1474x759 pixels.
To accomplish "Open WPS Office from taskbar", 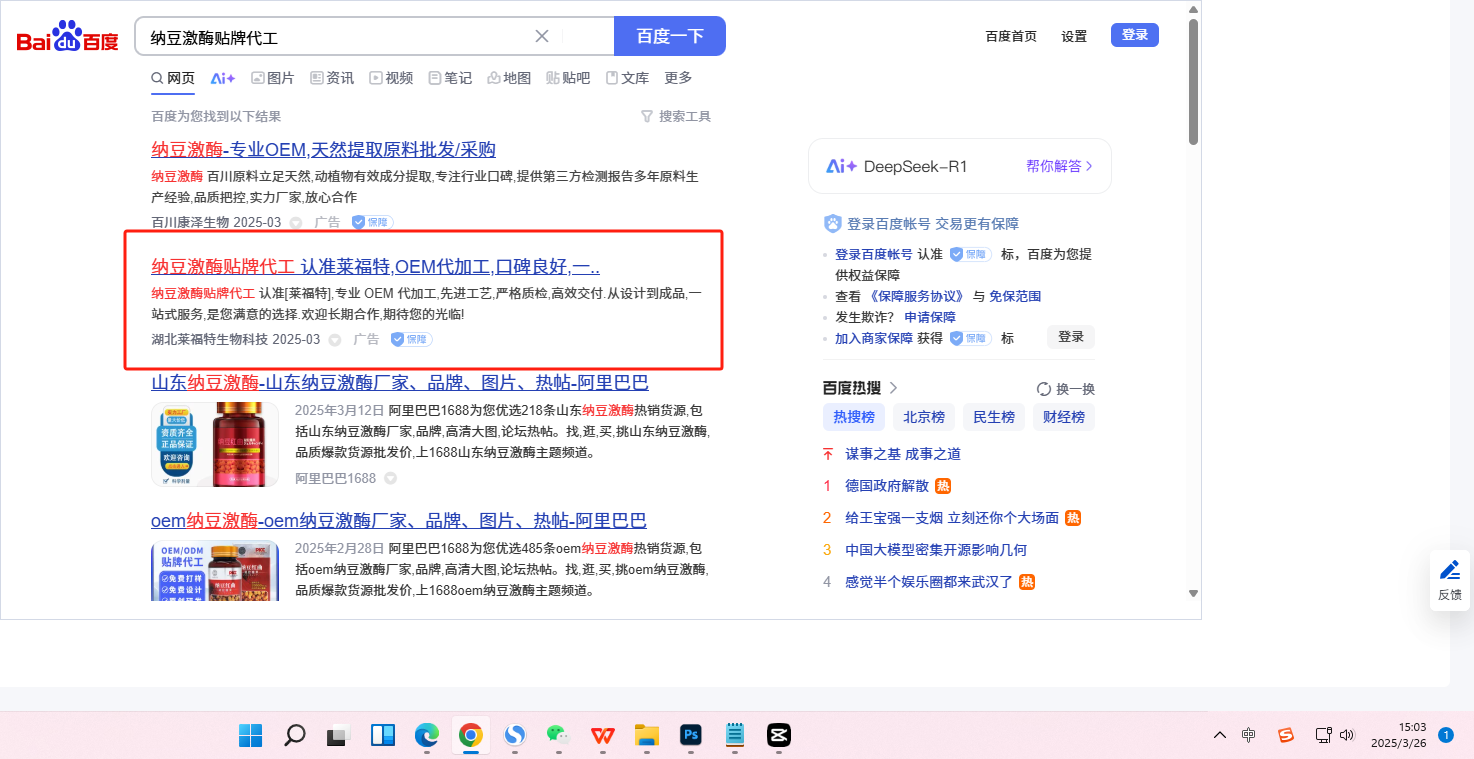I will point(603,736).
